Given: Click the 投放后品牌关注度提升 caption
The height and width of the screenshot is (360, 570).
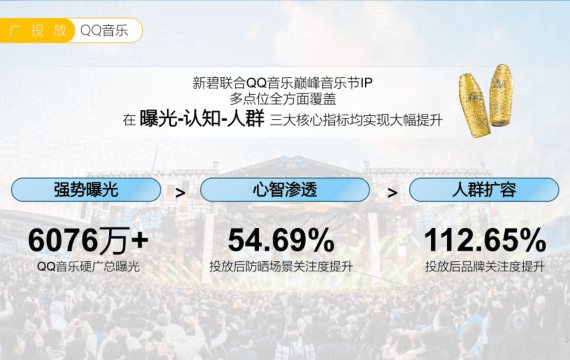Looking at the screenshot, I should (x=485, y=267).
